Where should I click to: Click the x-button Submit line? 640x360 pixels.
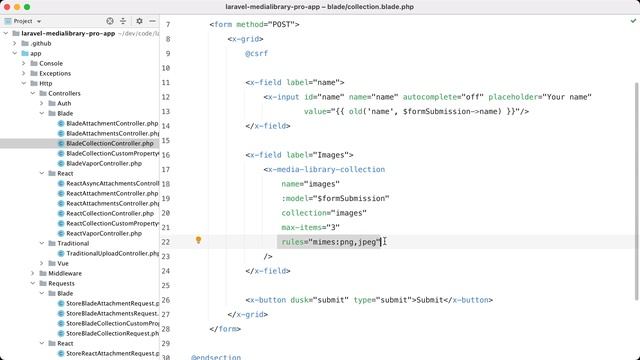(369, 300)
